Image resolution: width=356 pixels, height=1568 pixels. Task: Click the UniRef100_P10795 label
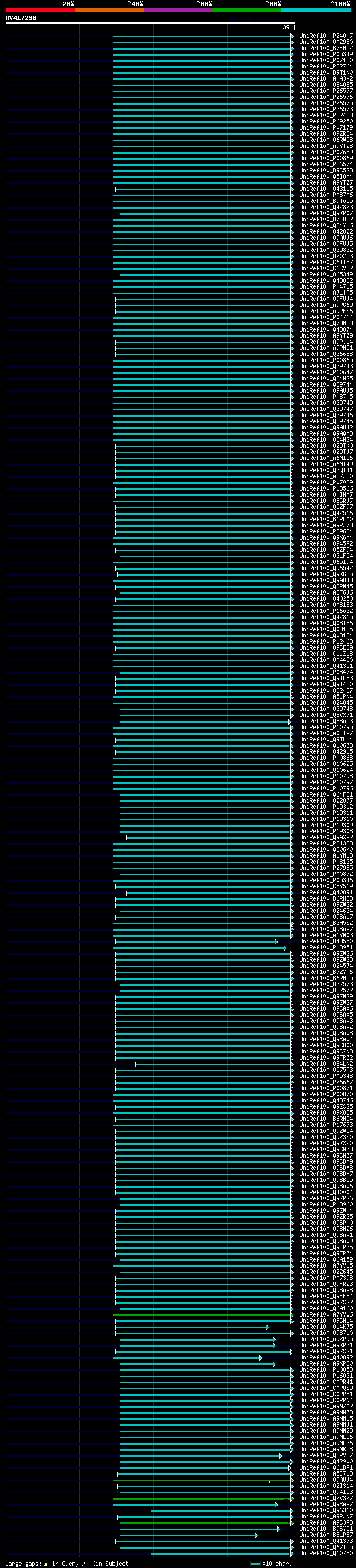click(x=326, y=728)
